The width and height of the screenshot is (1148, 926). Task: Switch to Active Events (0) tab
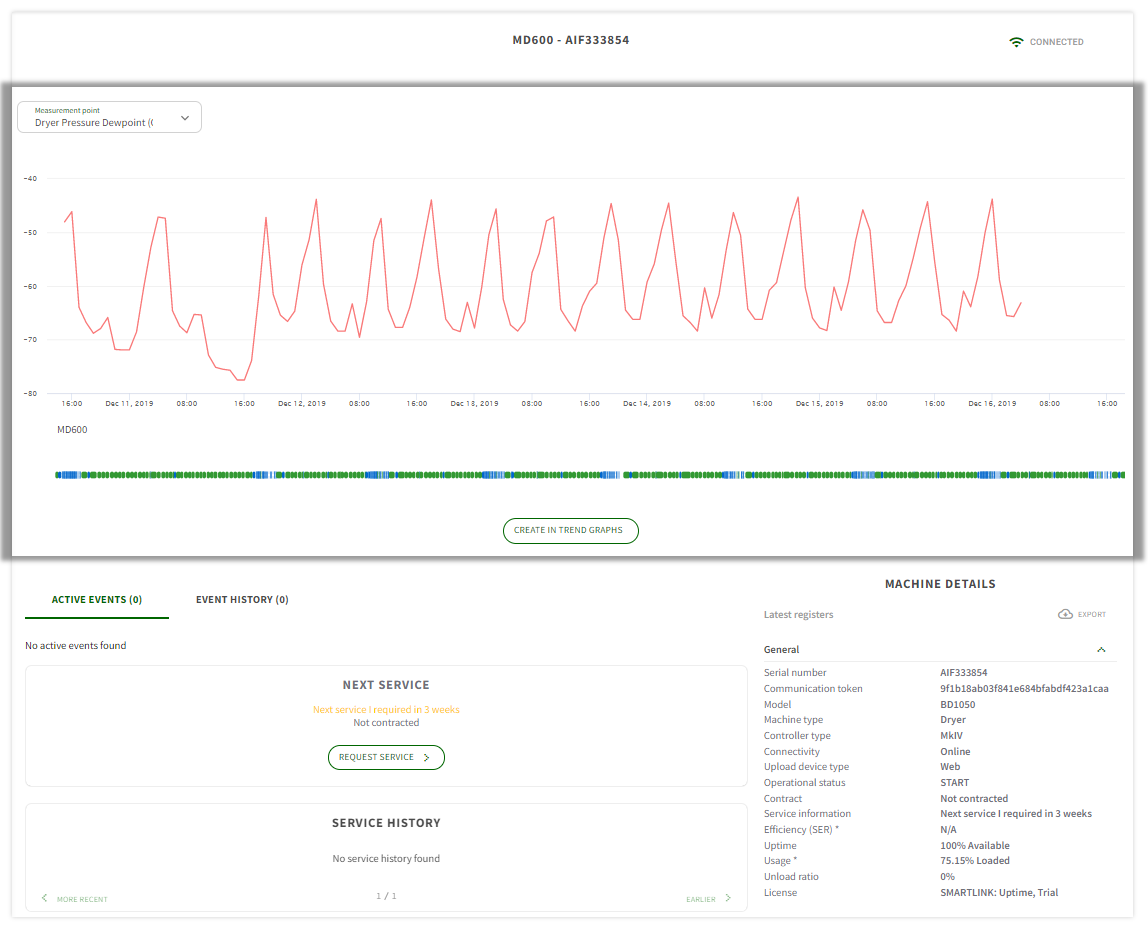click(x=97, y=600)
